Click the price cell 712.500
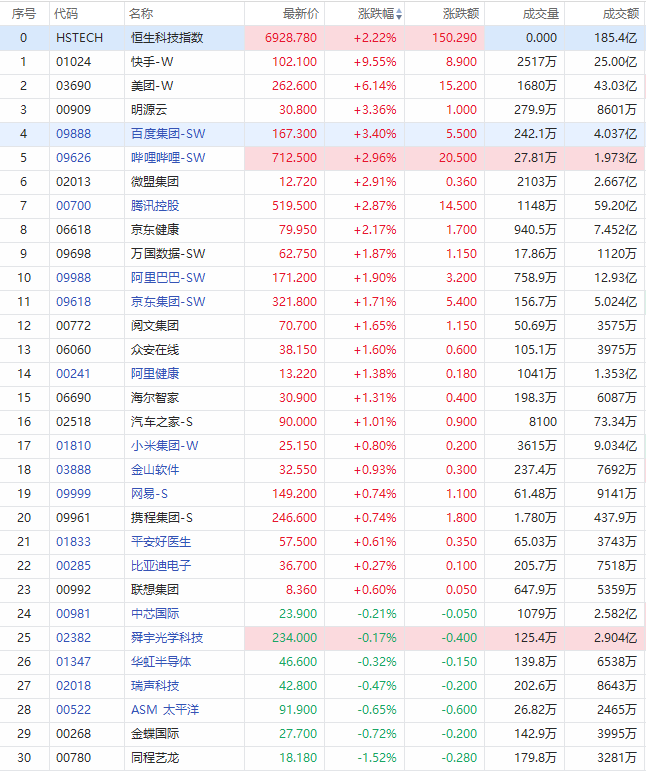The height and width of the screenshot is (771, 646). pos(294,158)
